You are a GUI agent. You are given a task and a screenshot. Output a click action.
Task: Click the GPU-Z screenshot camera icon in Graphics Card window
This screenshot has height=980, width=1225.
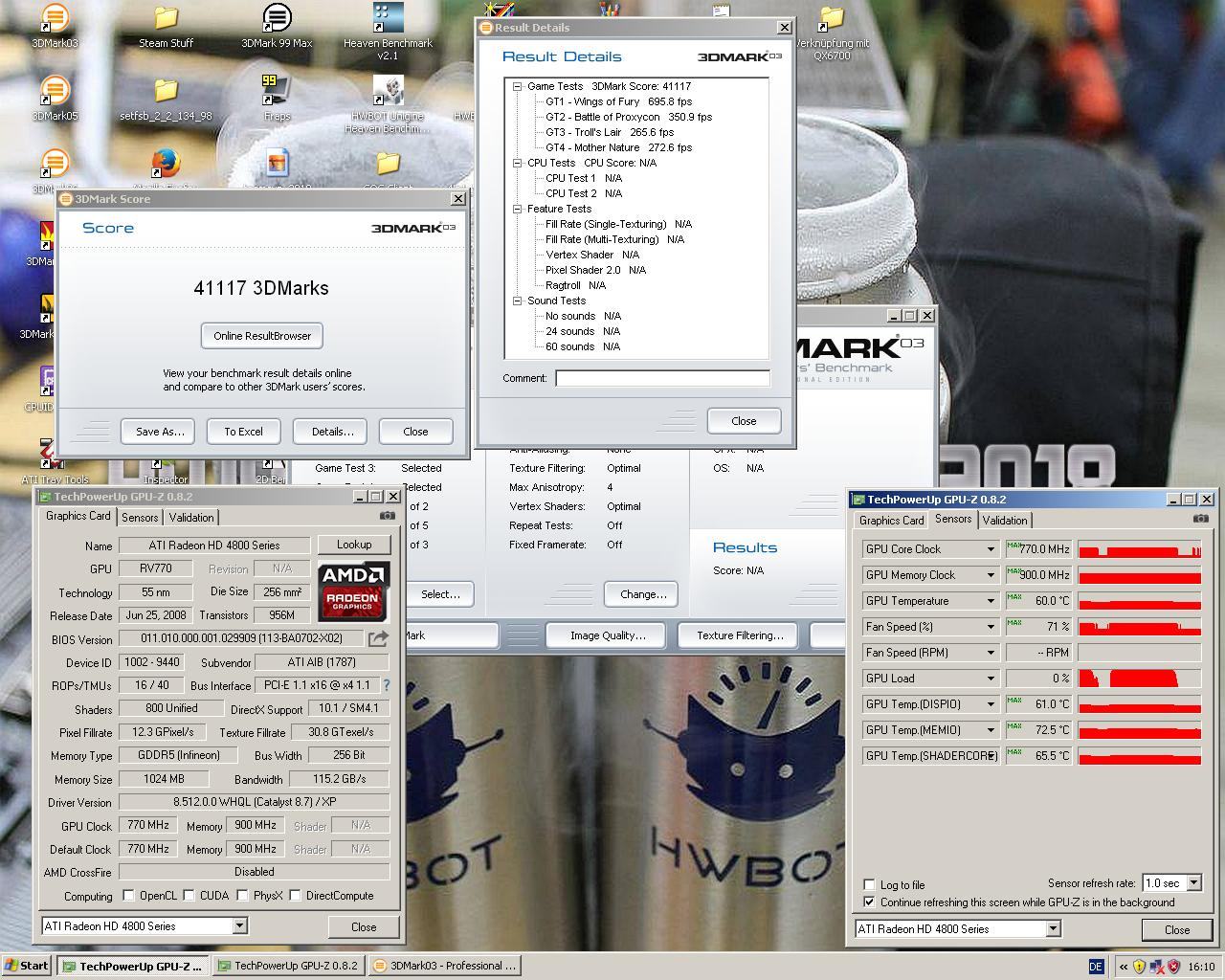387,516
